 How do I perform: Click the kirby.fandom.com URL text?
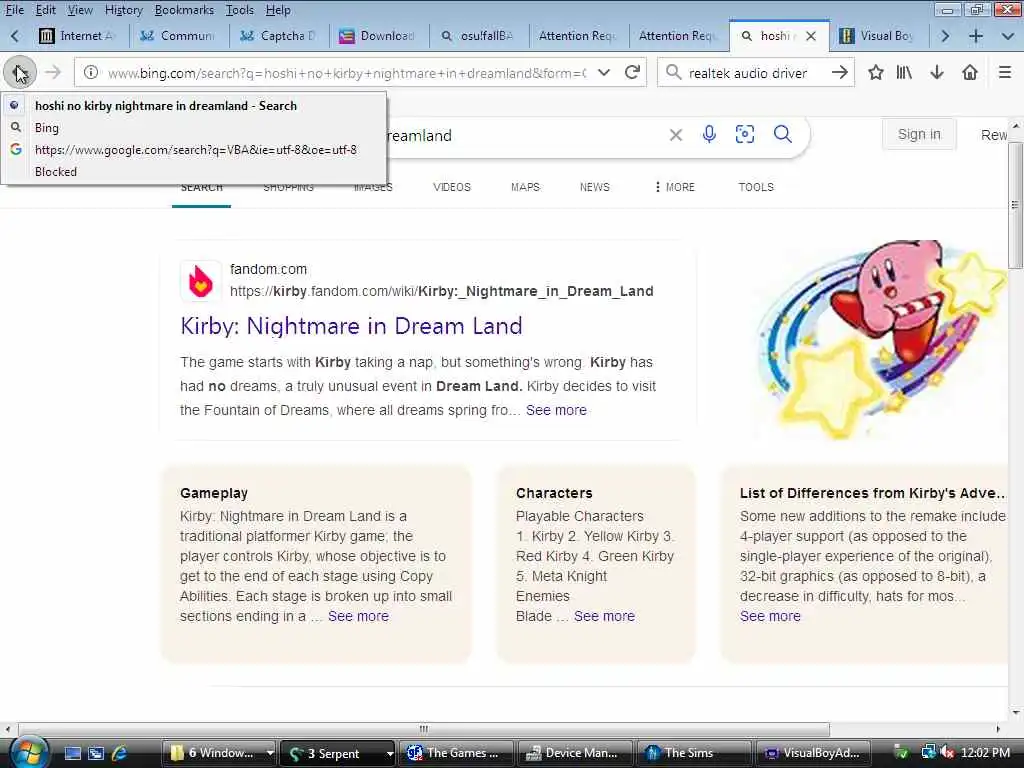tap(441, 291)
